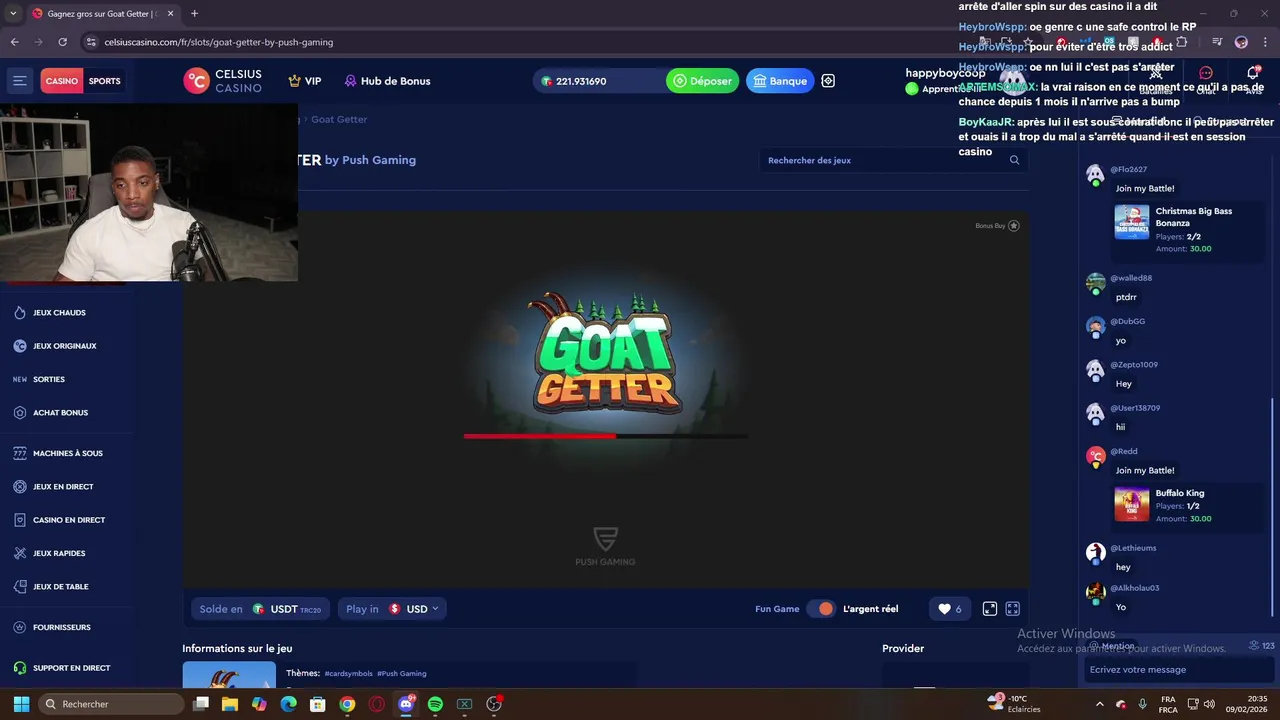The width and height of the screenshot is (1280, 720).
Task: Open the VIP page
Action: (x=305, y=81)
